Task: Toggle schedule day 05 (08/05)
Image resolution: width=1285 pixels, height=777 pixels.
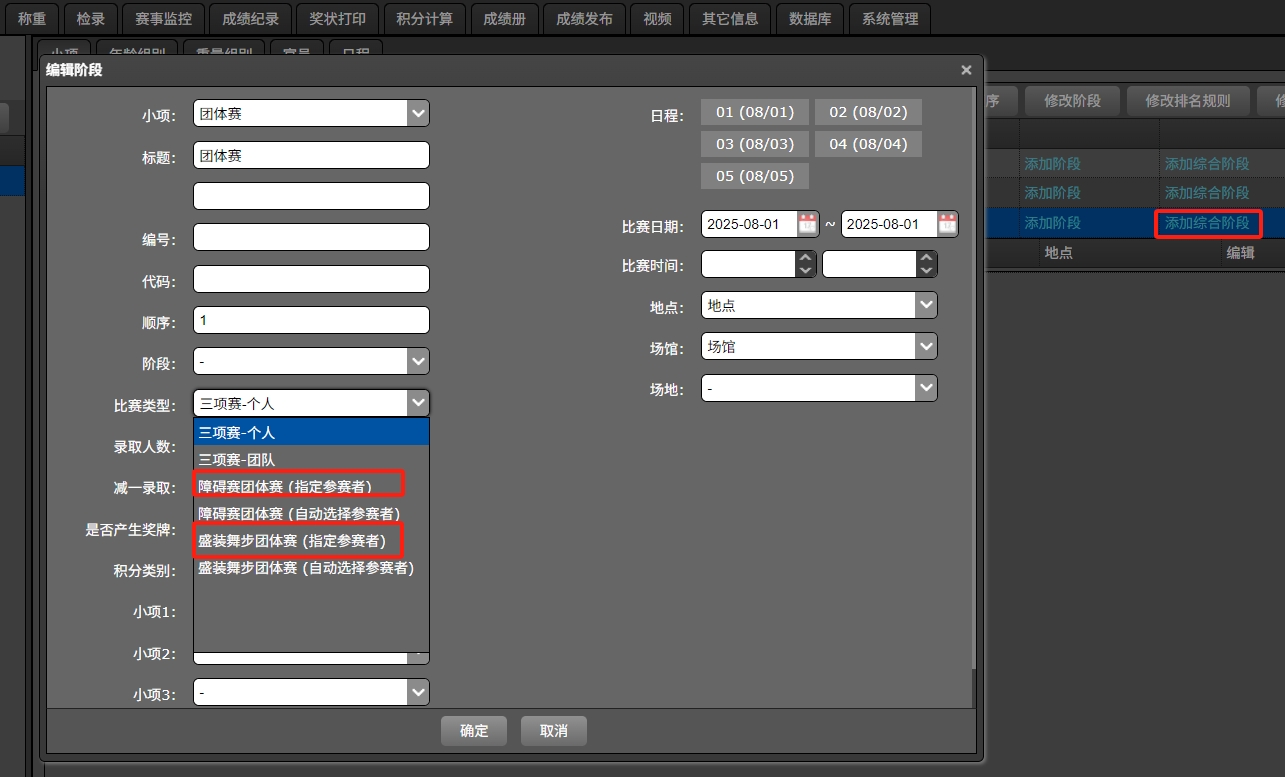Action: (x=754, y=176)
